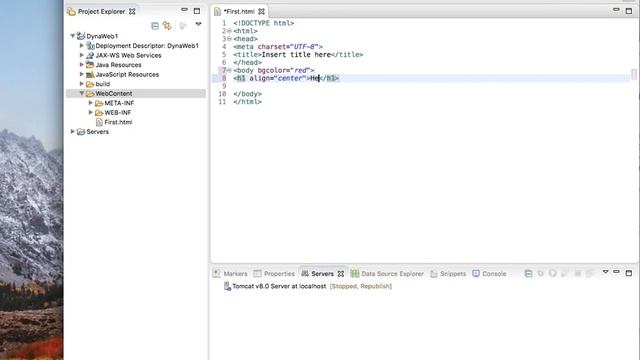This screenshot has height=360, width=640.
Task: Click the JAX-WS Web Services icon
Action: [90, 55]
